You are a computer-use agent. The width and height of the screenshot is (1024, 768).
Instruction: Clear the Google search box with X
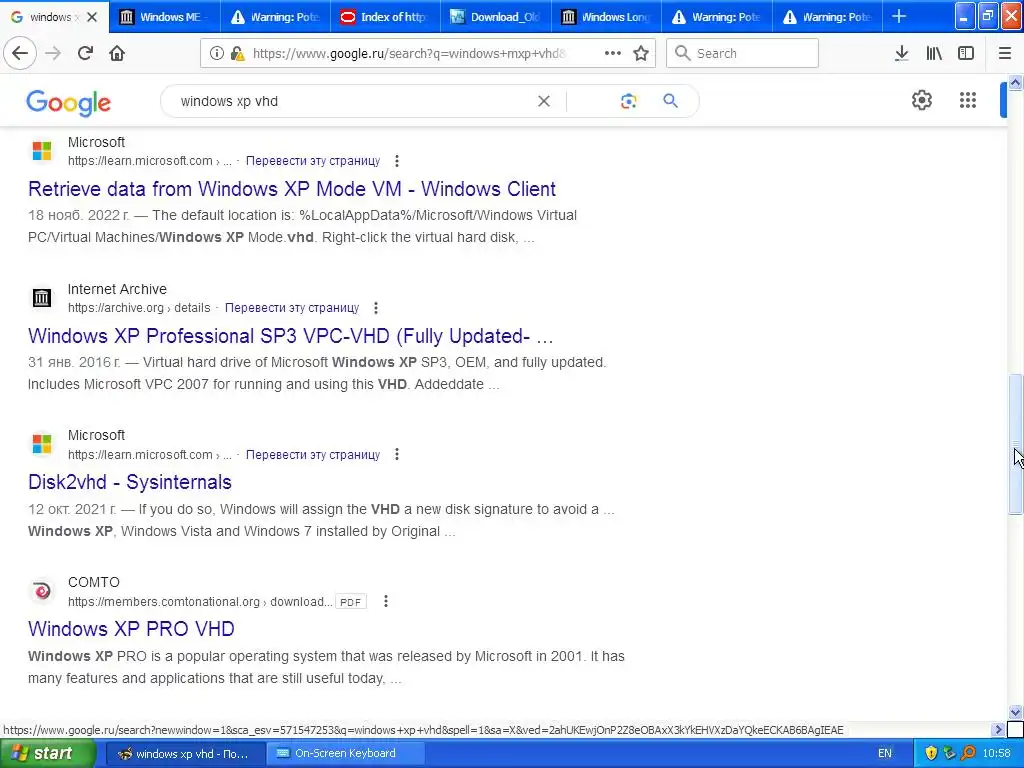[x=543, y=101]
